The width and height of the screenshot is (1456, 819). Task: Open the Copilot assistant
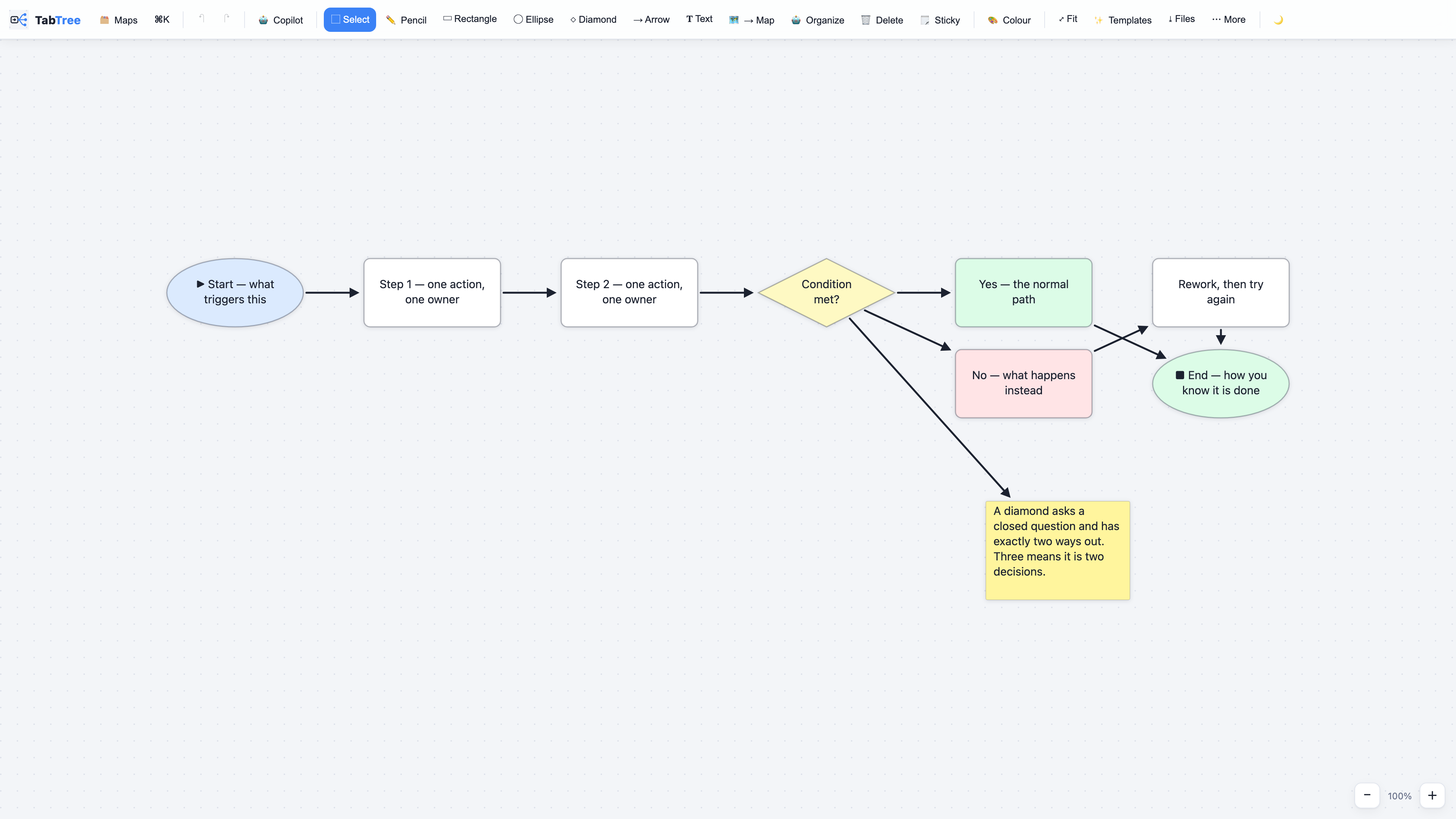(x=280, y=20)
